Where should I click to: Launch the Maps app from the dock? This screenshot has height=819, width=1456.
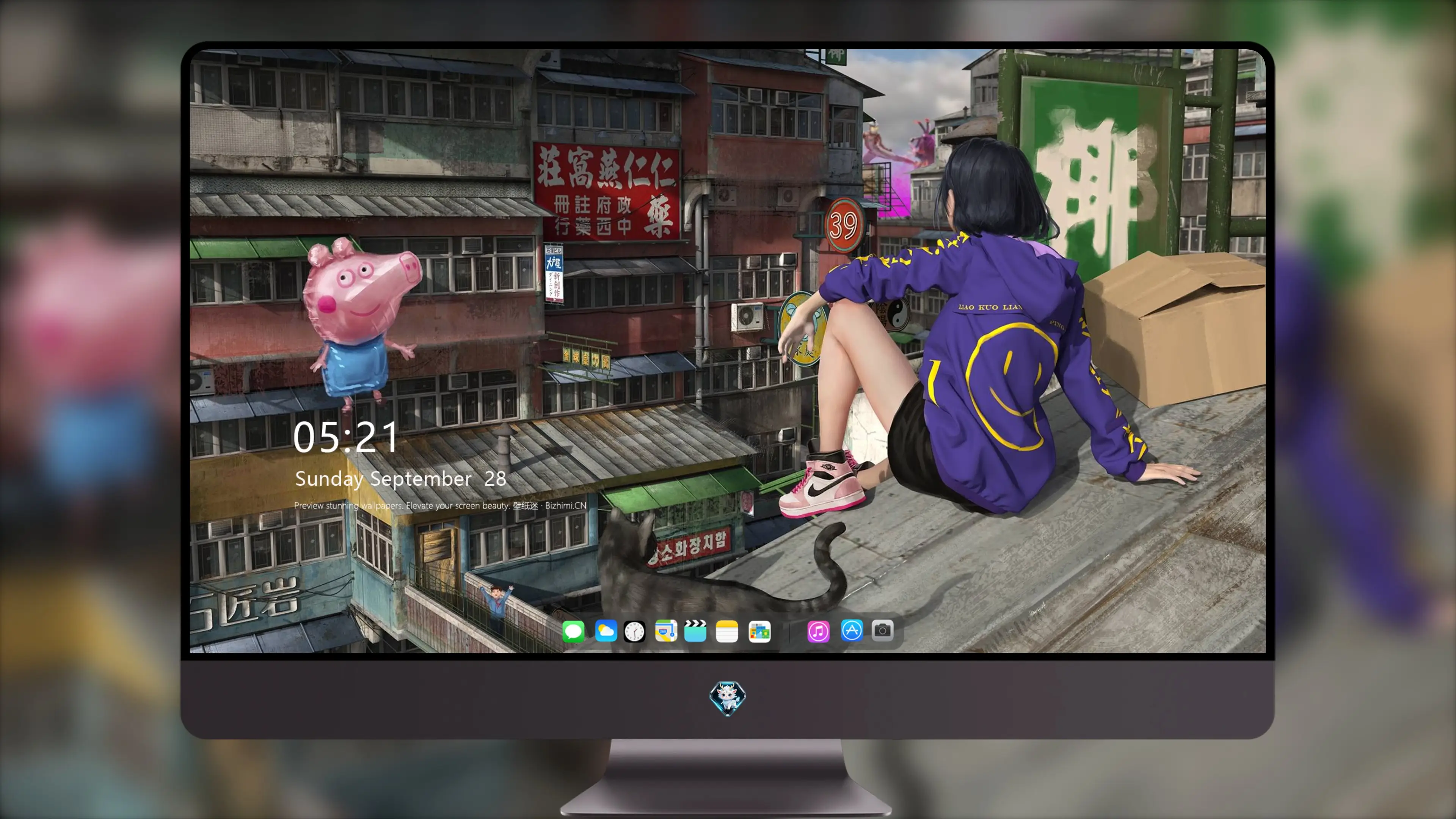point(666,631)
